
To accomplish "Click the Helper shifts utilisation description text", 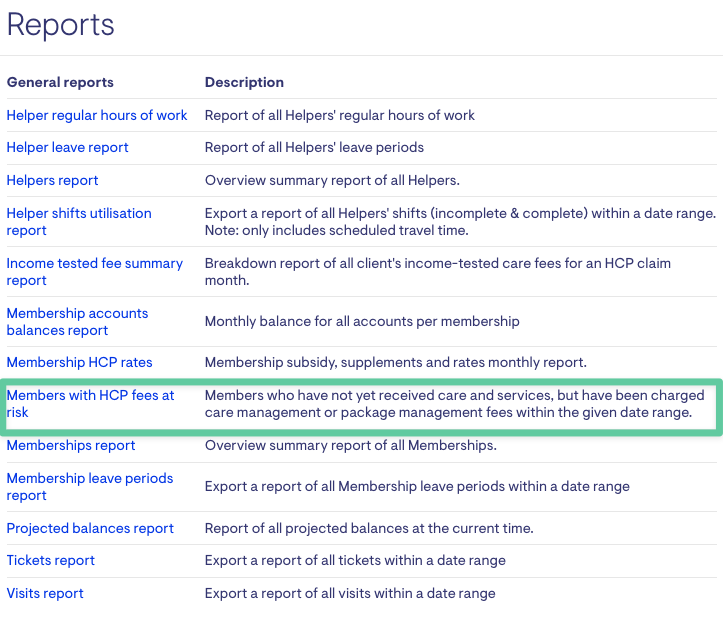I will [x=460, y=222].
